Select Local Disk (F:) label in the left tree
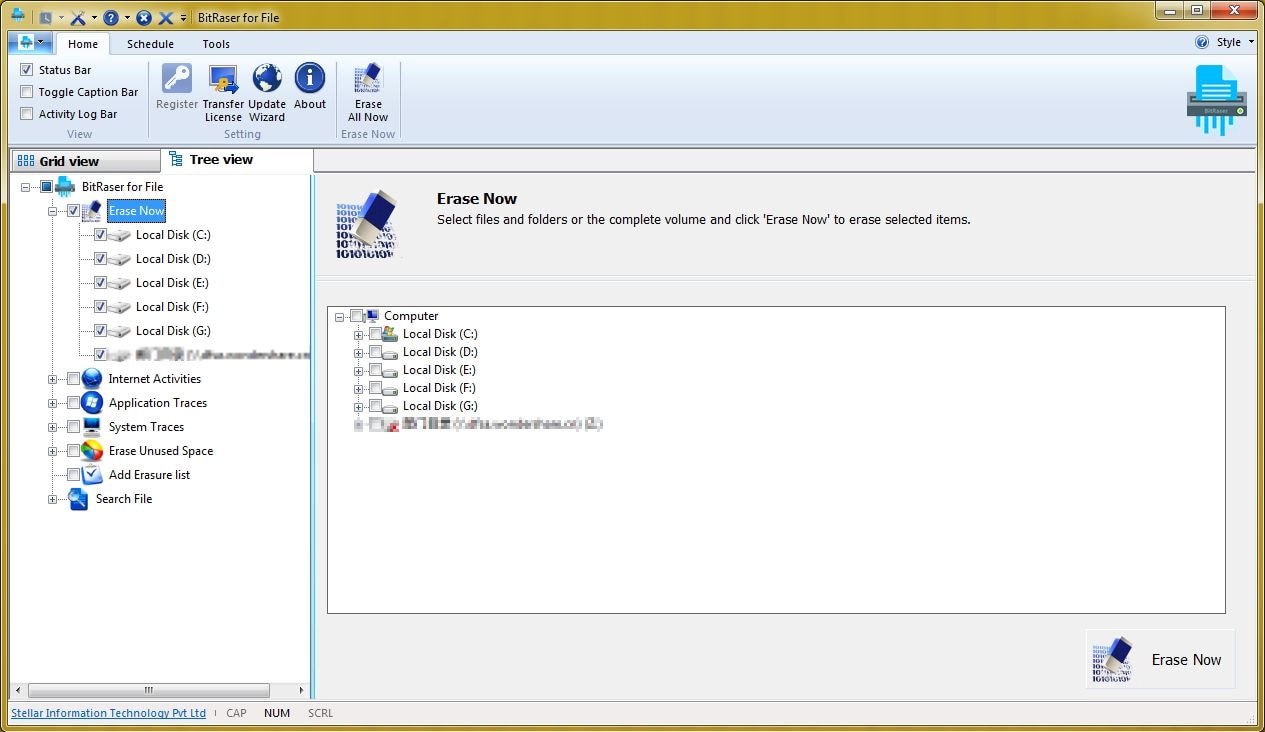The height and width of the screenshot is (732, 1265). point(173,307)
